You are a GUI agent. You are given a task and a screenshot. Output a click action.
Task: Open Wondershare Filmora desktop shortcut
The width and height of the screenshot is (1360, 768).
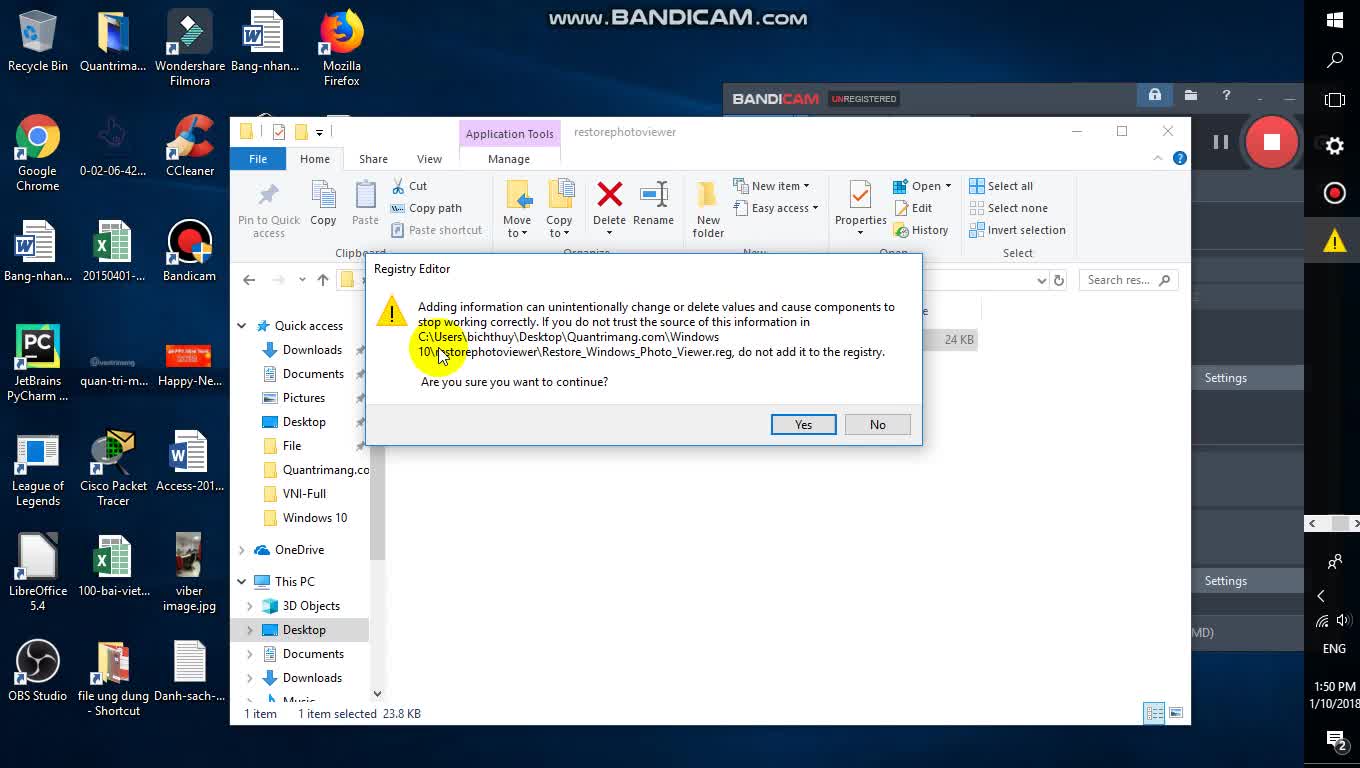point(190,49)
